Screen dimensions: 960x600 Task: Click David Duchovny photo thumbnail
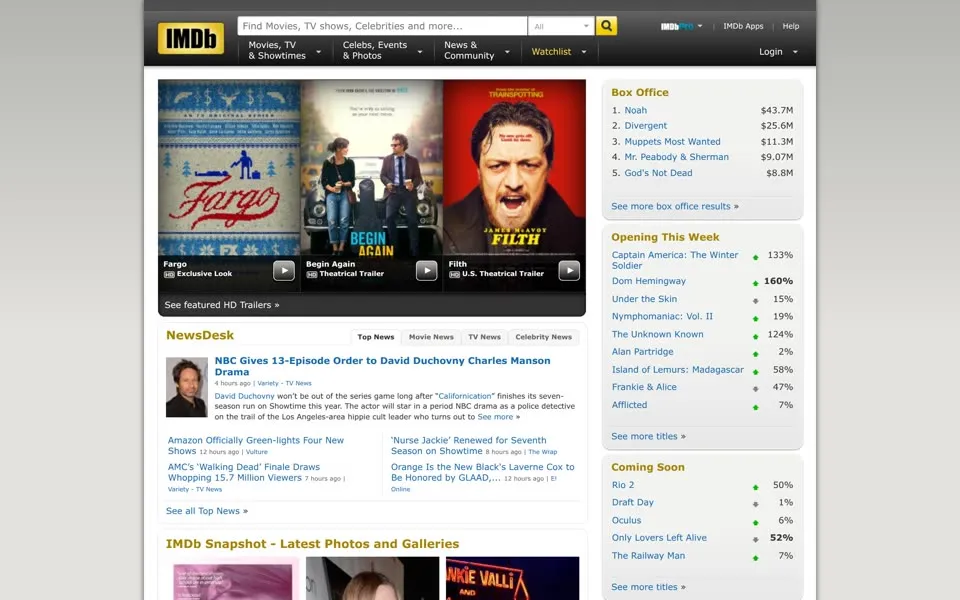pos(187,388)
